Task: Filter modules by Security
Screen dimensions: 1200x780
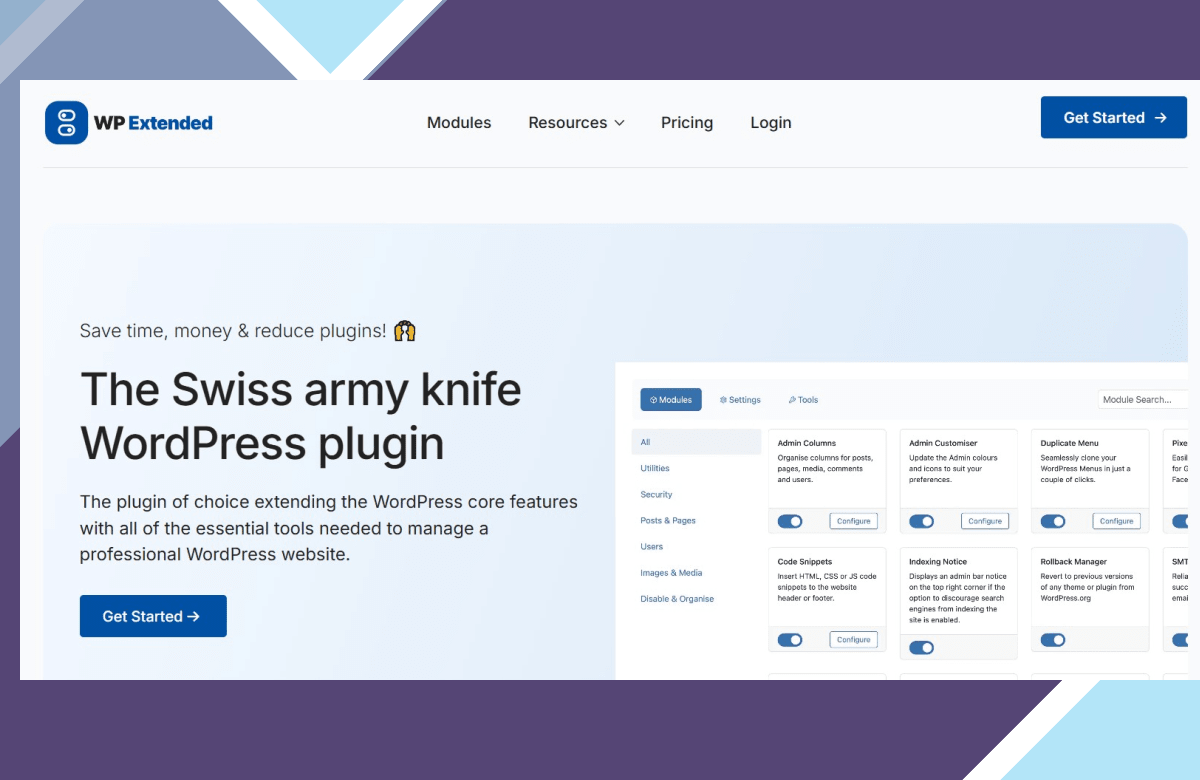Action: [x=656, y=494]
